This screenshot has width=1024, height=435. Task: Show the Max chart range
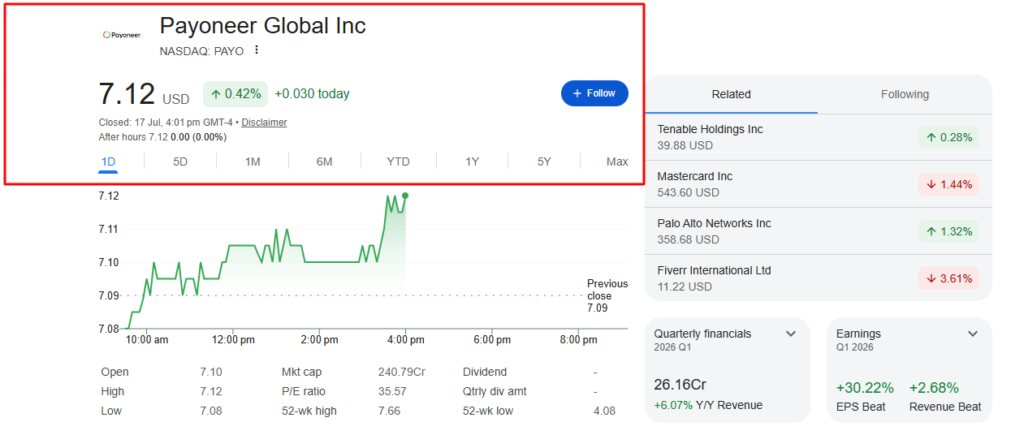coord(617,162)
